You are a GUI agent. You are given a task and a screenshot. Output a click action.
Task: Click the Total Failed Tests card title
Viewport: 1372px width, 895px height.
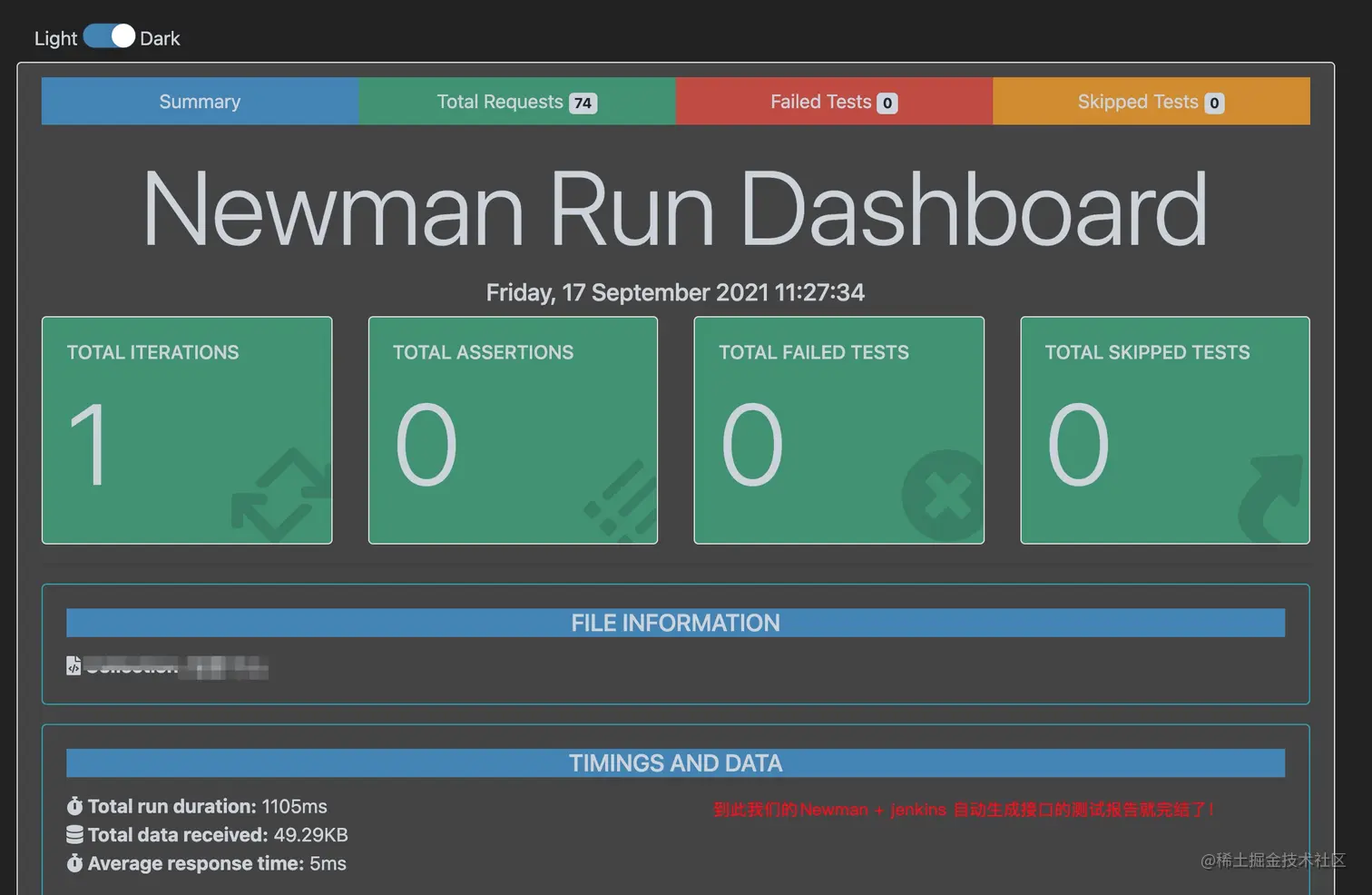[813, 352]
